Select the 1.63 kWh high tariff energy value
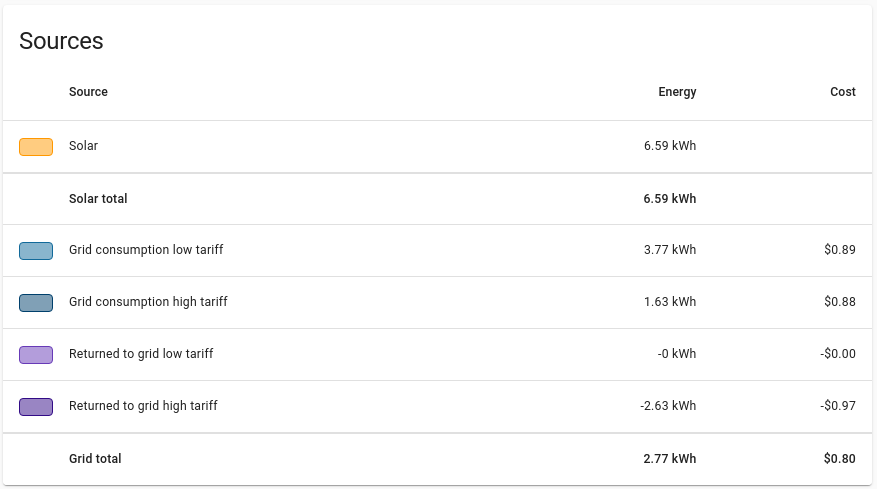 click(x=670, y=302)
